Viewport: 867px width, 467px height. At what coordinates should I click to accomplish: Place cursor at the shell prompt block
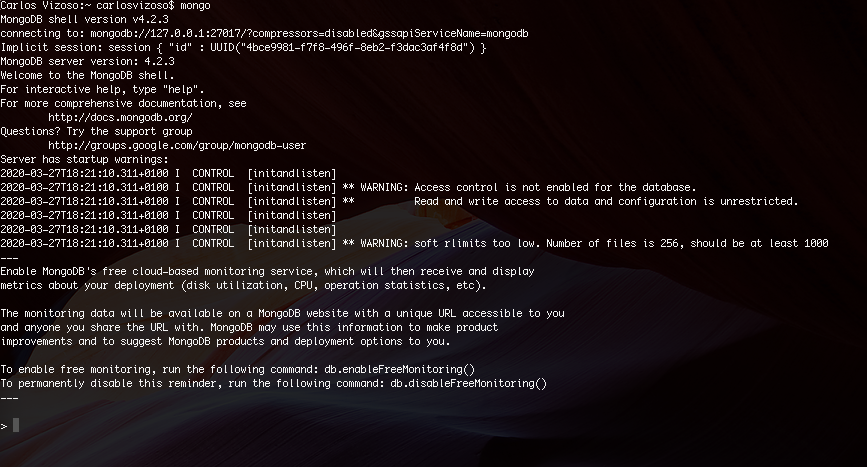click(16, 426)
